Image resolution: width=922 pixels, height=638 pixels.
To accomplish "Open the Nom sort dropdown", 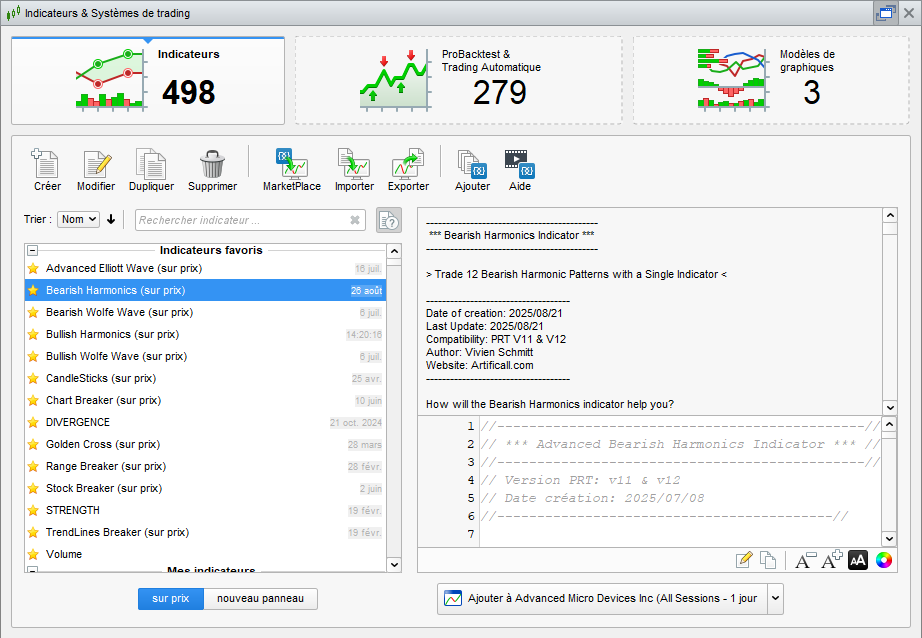I will 79,219.
